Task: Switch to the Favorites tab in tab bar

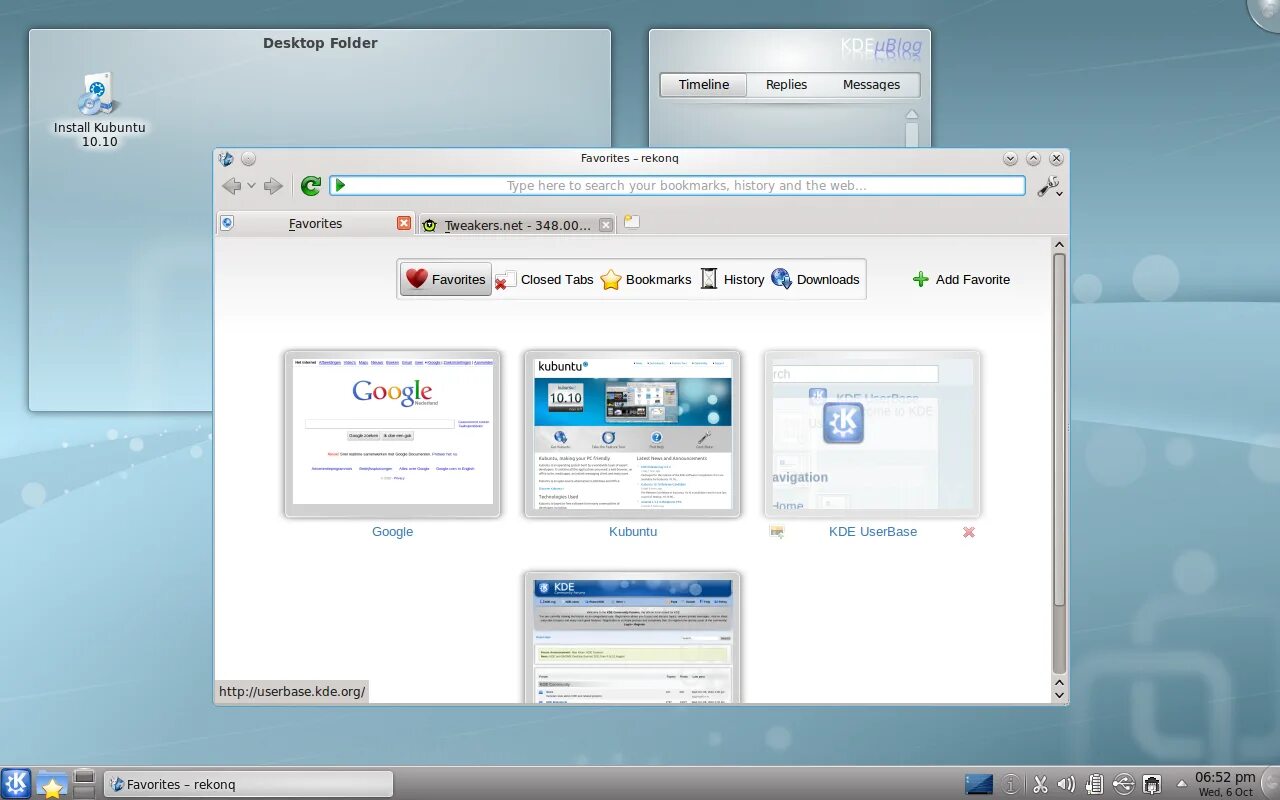Action: [316, 224]
